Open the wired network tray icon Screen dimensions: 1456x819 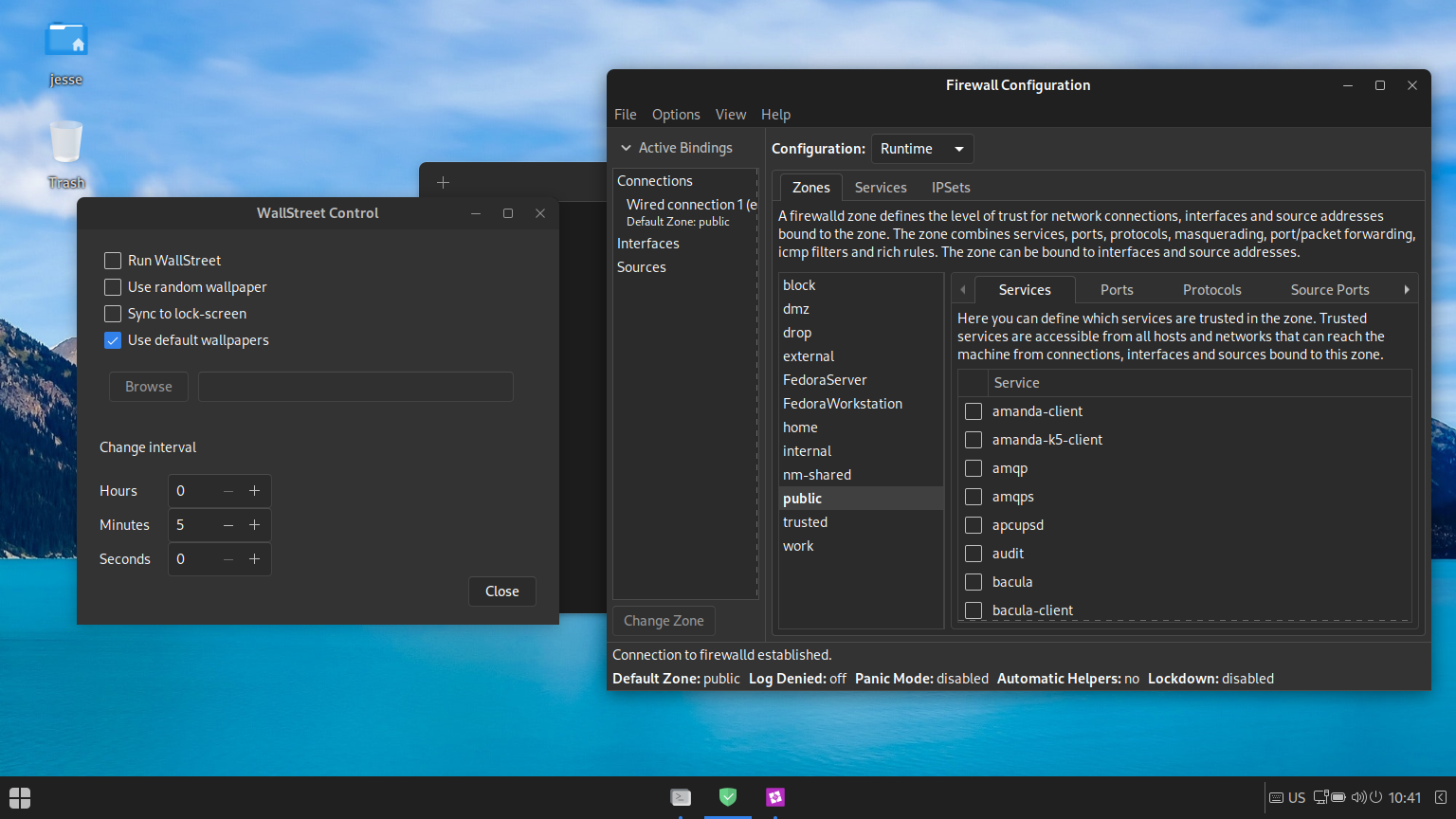pyautogui.click(x=1320, y=797)
